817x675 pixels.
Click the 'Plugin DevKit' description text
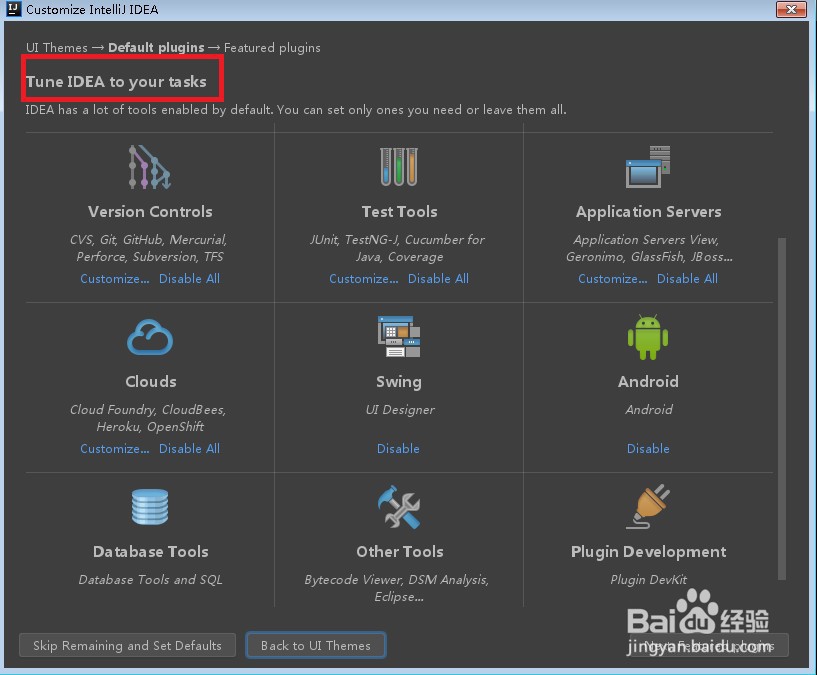[x=648, y=580]
